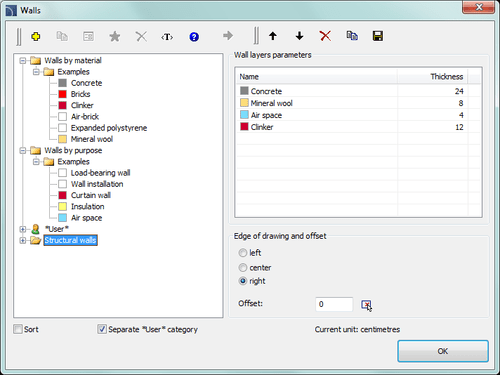Click the greyed properties list icon

coord(88,36)
